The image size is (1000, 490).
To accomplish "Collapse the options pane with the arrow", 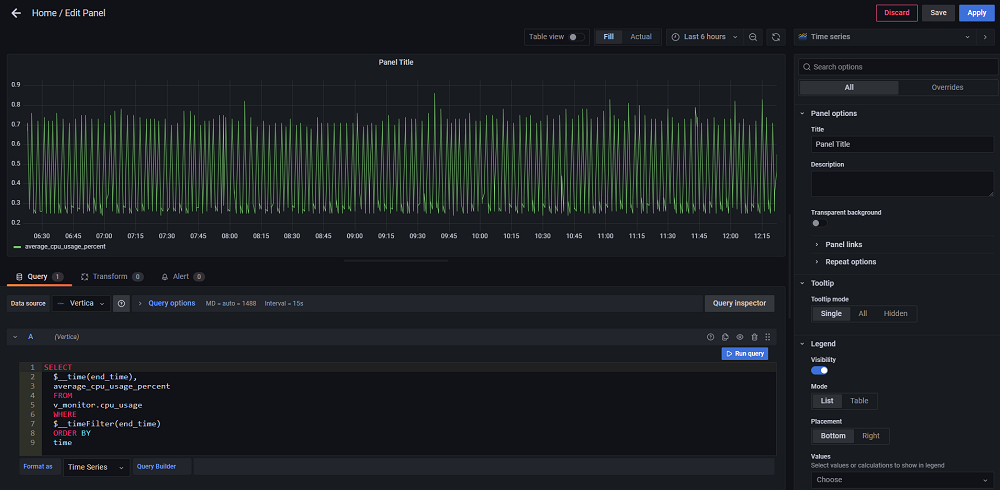I will pos(986,37).
